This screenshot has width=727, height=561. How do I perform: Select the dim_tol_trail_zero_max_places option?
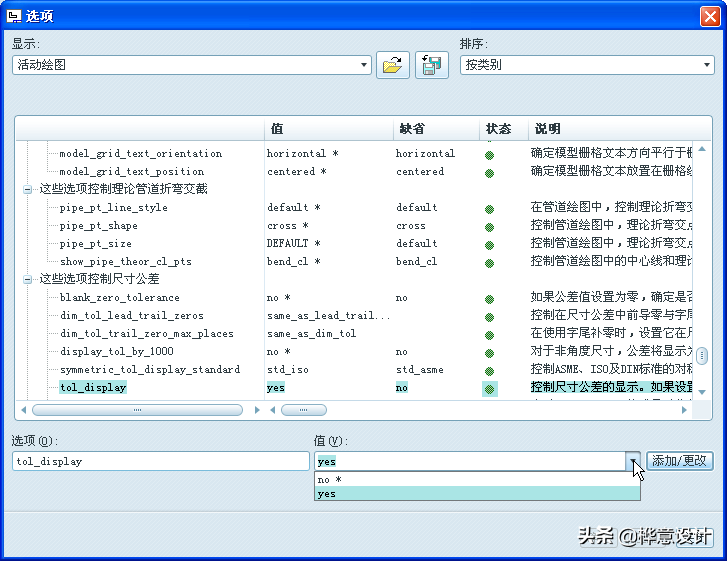click(147, 334)
